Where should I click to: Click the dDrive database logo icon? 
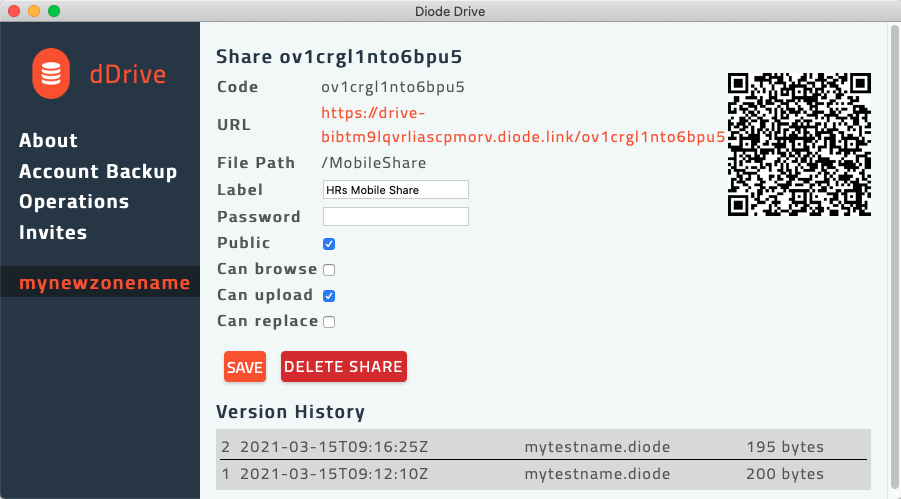click(51, 74)
